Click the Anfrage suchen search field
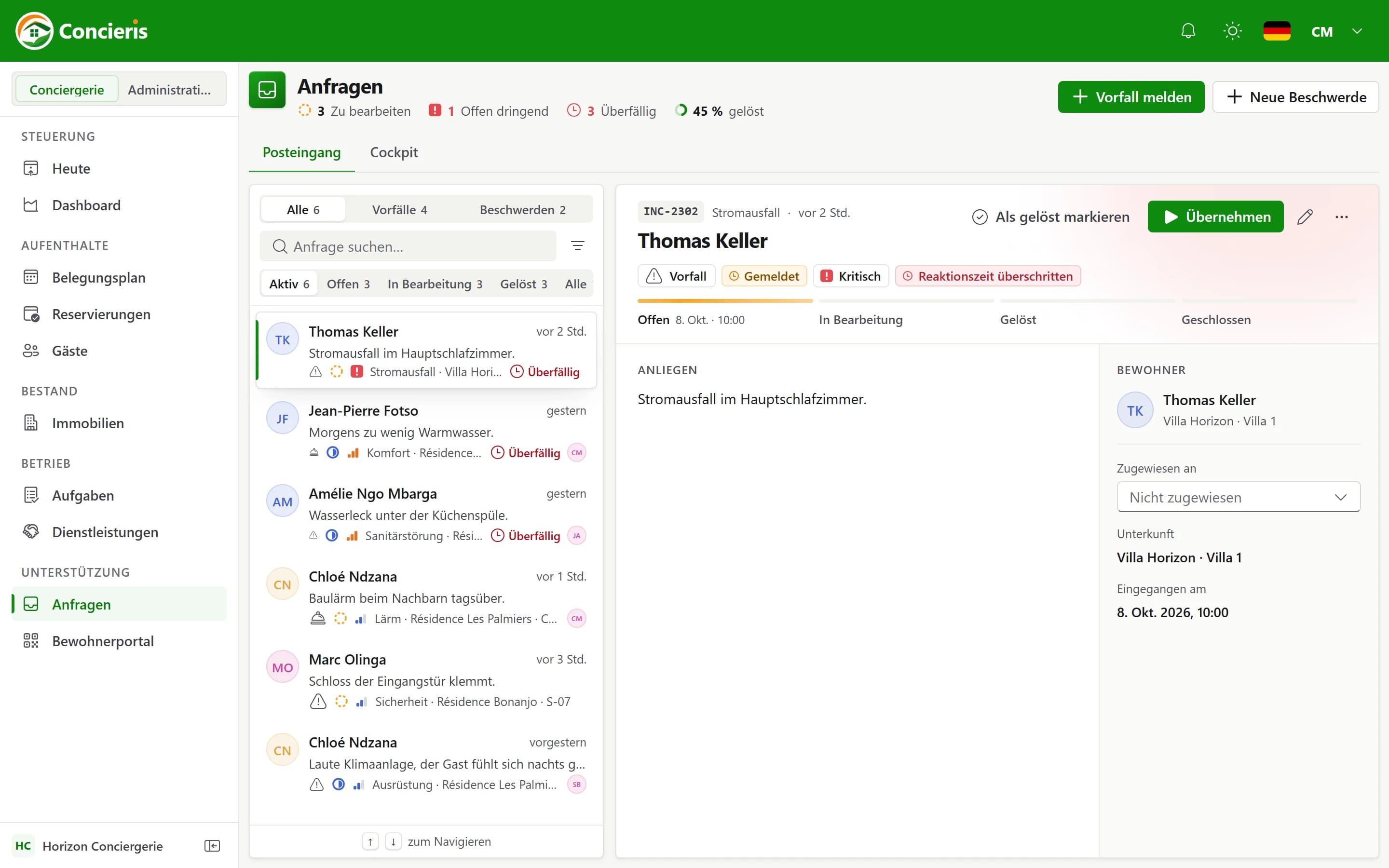 [x=408, y=246]
